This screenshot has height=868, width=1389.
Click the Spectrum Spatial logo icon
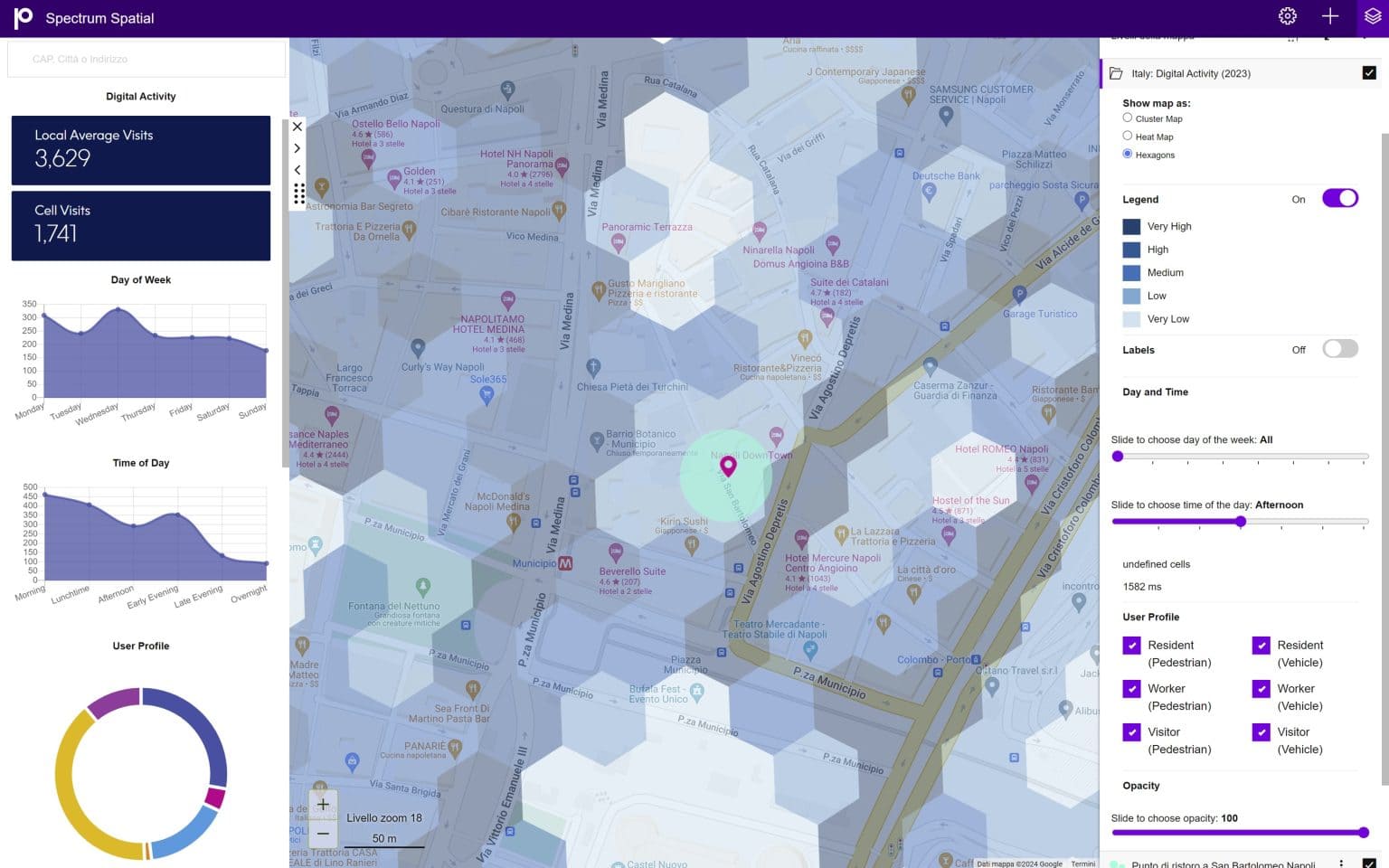(23, 18)
